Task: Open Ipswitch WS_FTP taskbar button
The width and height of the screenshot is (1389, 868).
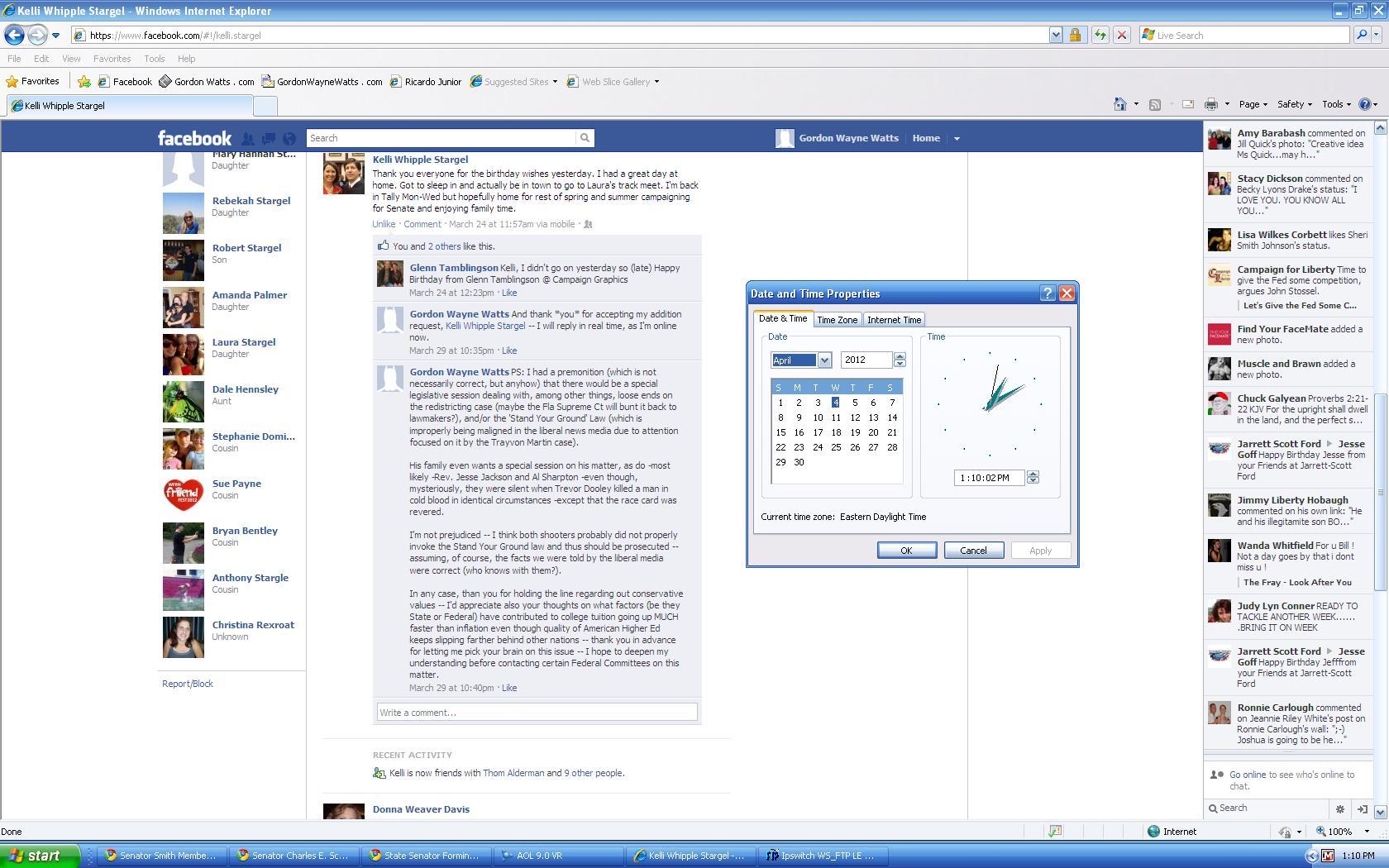Action: 825,856
